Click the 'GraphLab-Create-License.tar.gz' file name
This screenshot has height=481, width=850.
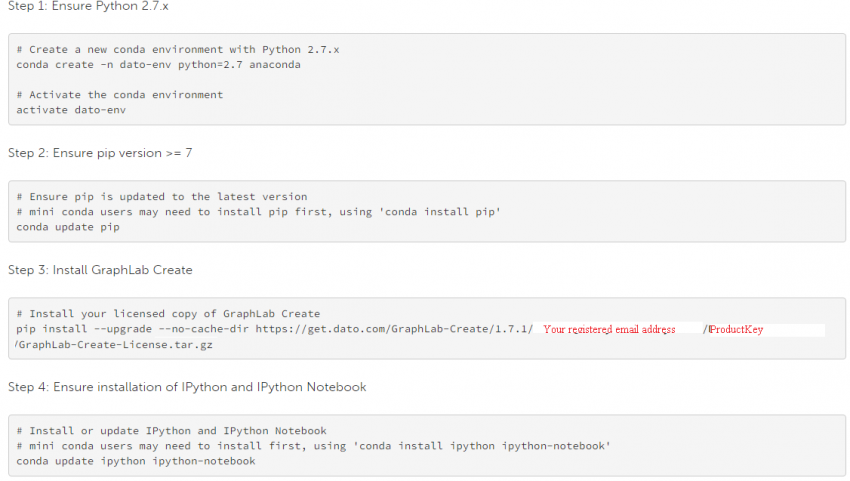pyautogui.click(x=115, y=344)
